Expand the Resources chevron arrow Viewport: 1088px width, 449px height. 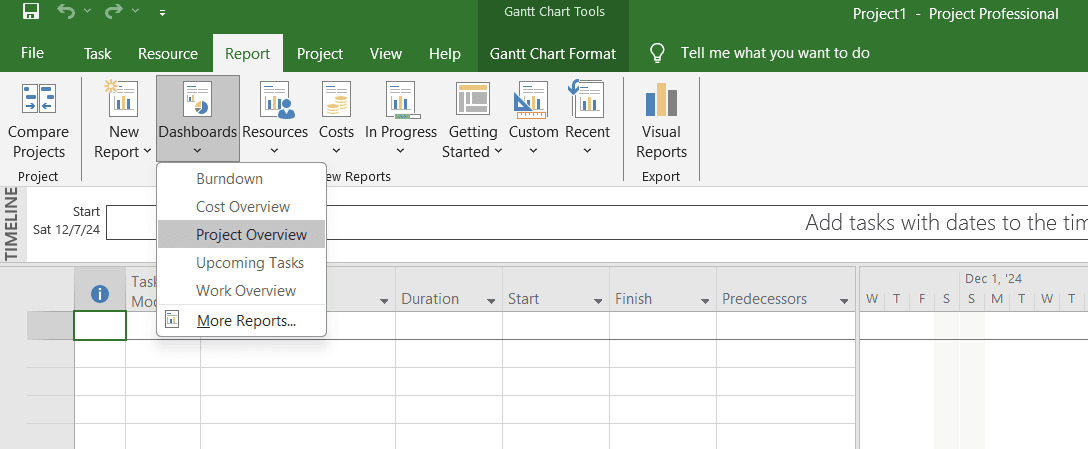coord(275,151)
